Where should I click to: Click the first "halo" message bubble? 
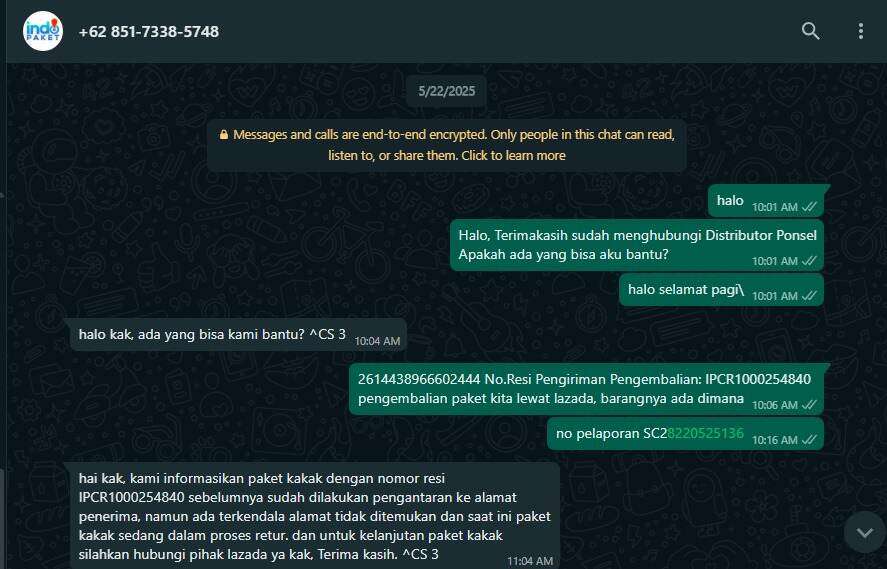766,201
